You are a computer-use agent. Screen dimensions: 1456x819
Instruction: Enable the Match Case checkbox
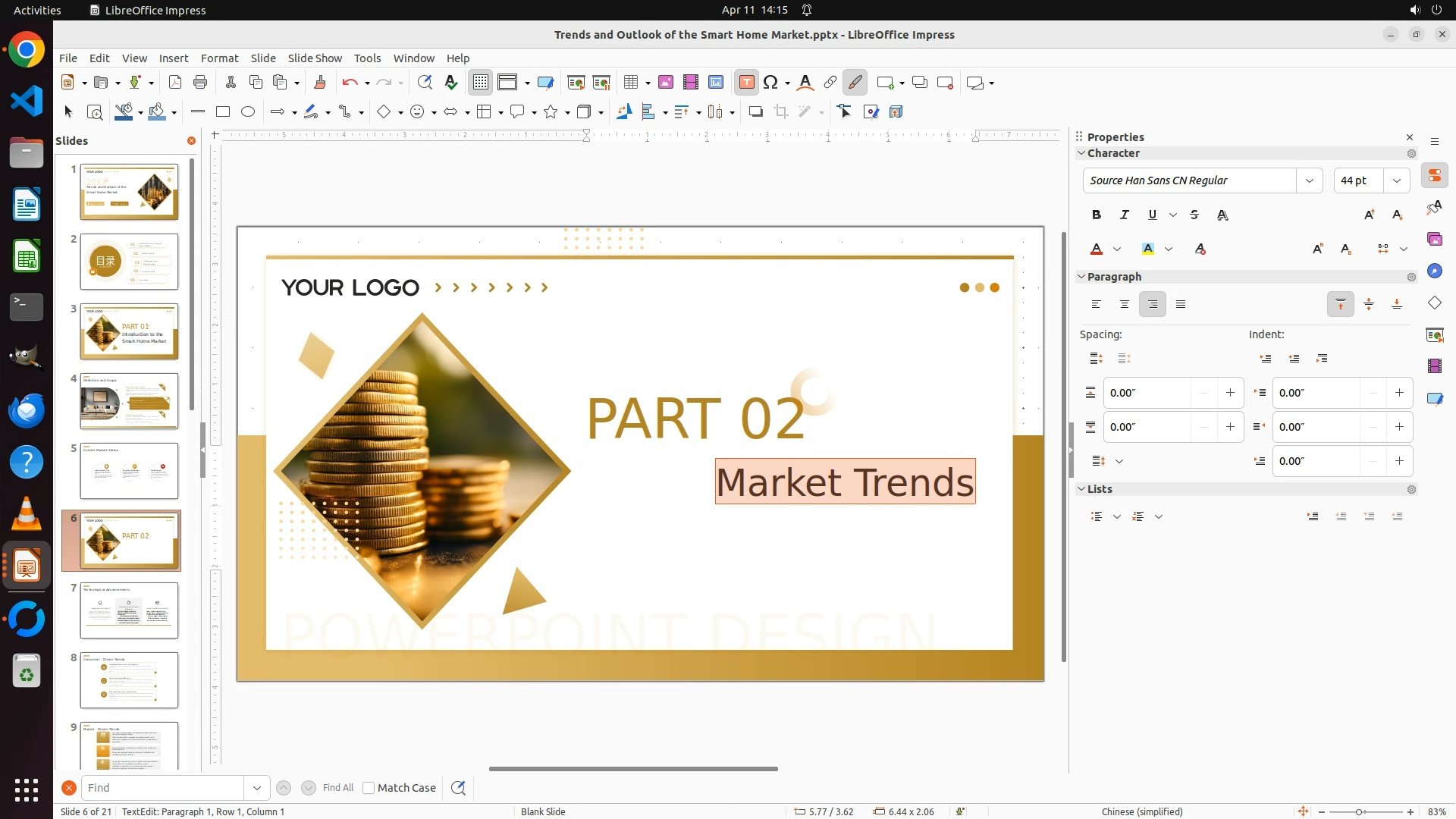coord(369,788)
